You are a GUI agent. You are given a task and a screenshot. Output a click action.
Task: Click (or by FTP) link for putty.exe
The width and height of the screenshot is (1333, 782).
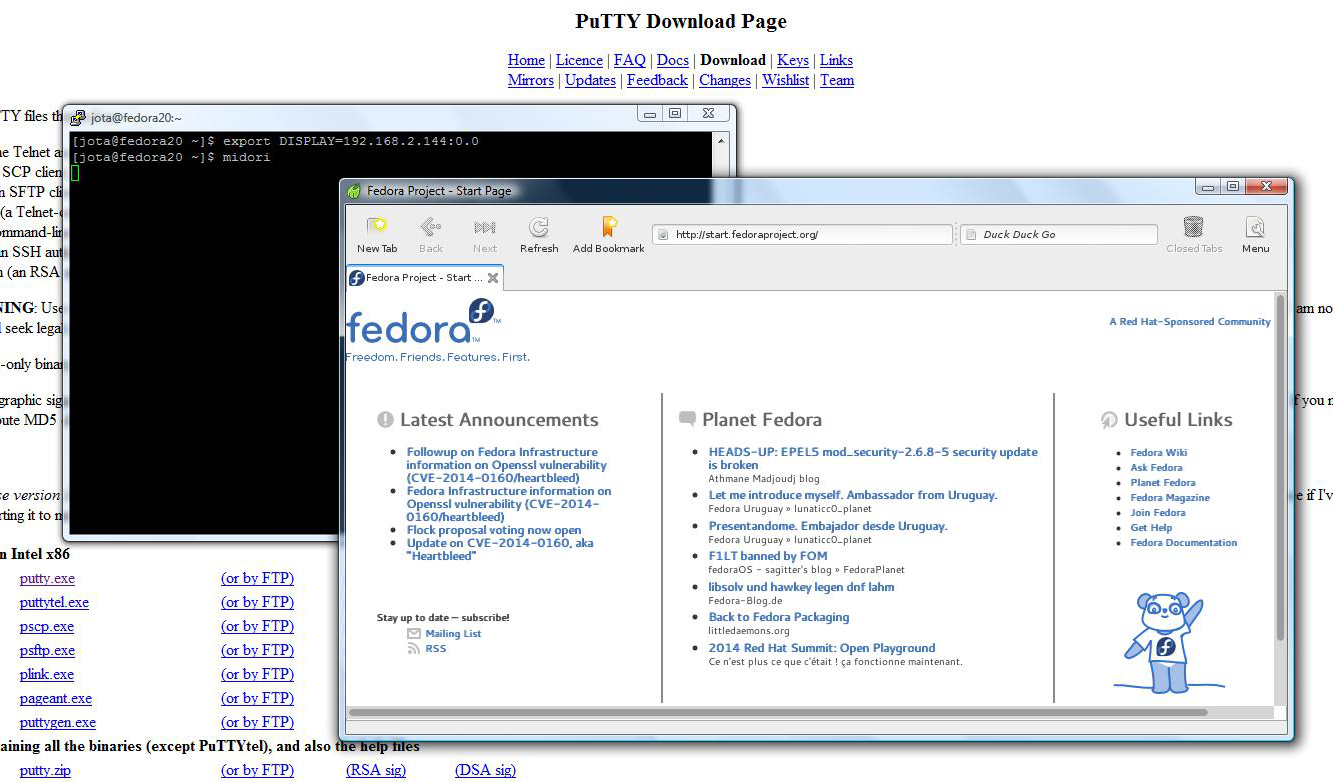pos(258,578)
